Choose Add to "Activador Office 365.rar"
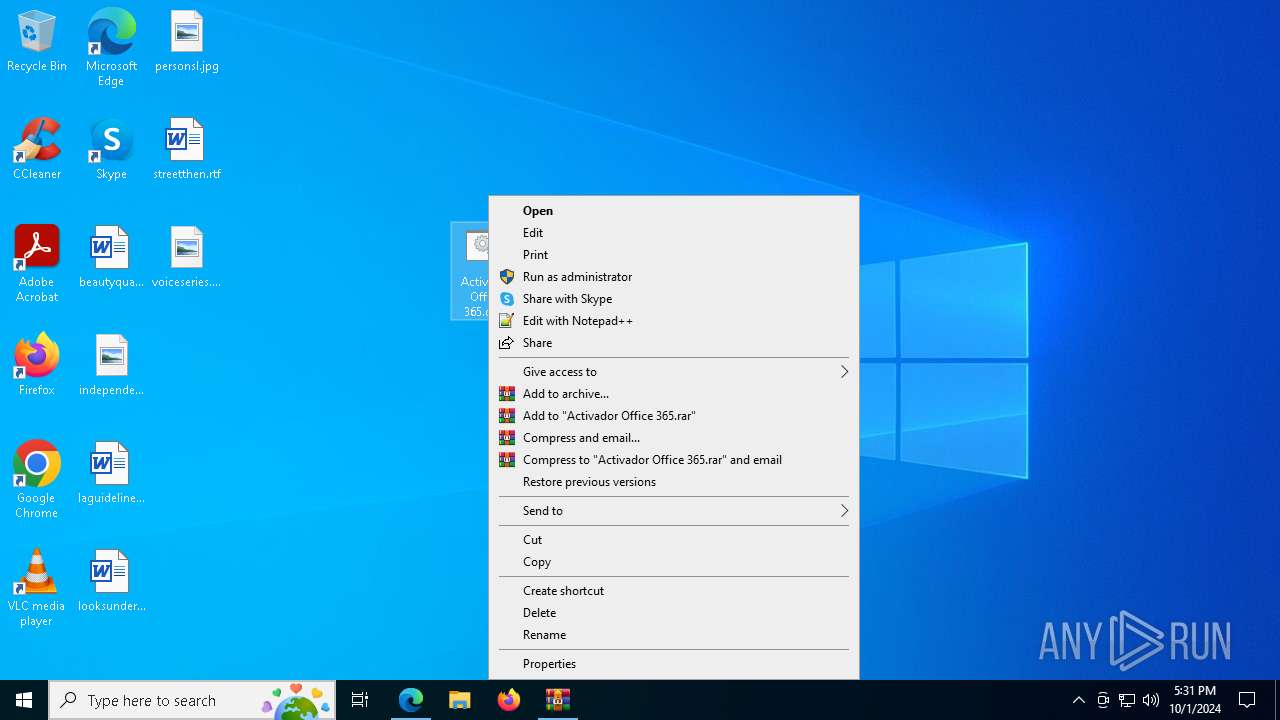The image size is (1280, 720). coord(674,416)
